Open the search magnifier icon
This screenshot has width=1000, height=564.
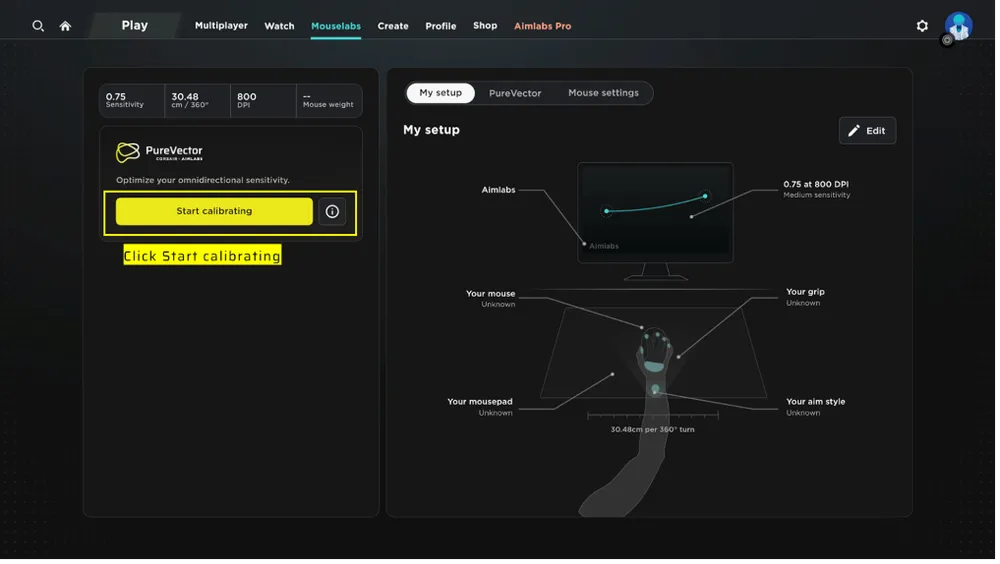point(38,26)
